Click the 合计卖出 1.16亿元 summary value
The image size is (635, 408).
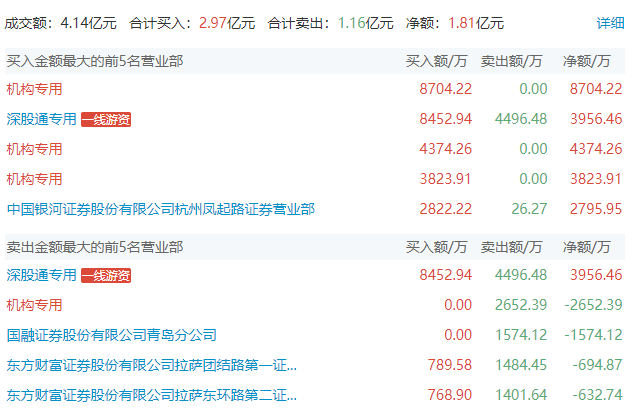click(365, 23)
